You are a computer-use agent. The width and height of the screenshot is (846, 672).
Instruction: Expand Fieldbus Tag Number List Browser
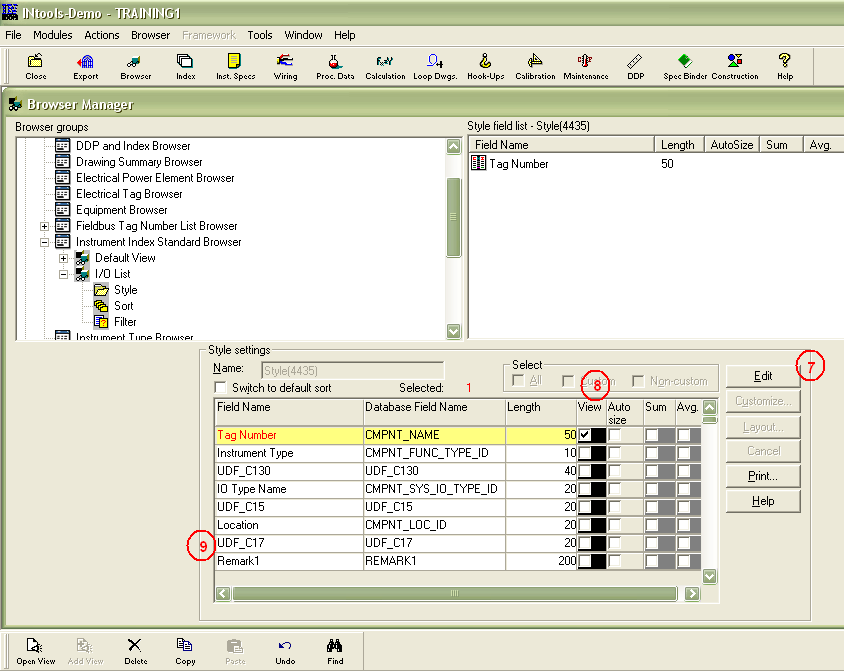pyautogui.click(x=44, y=225)
